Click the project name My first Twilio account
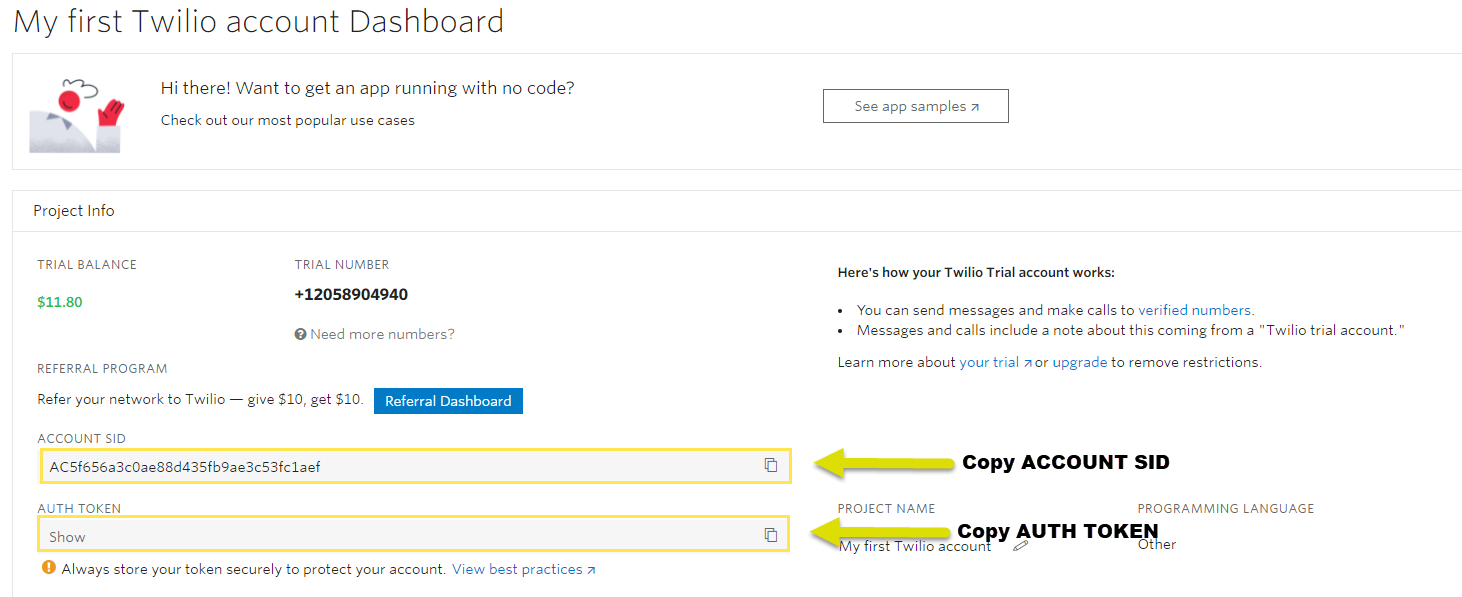The width and height of the screenshot is (1462, 597). pos(915,546)
